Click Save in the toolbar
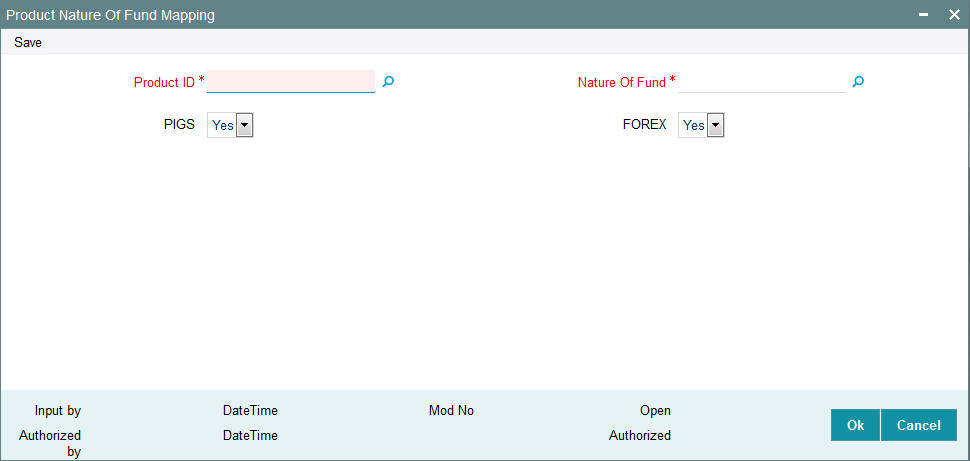970x461 pixels. point(28,43)
